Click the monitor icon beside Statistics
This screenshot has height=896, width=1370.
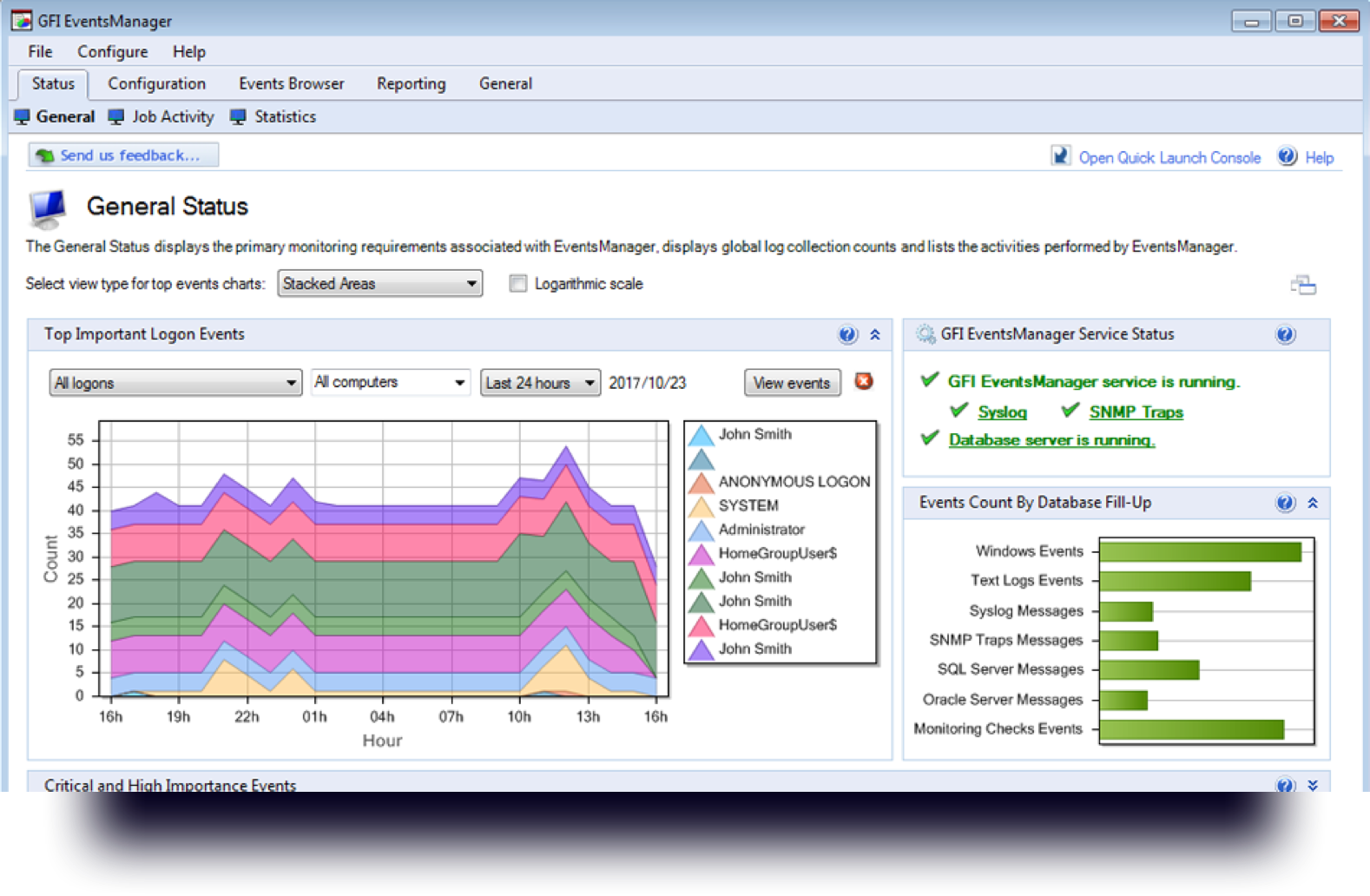[239, 116]
